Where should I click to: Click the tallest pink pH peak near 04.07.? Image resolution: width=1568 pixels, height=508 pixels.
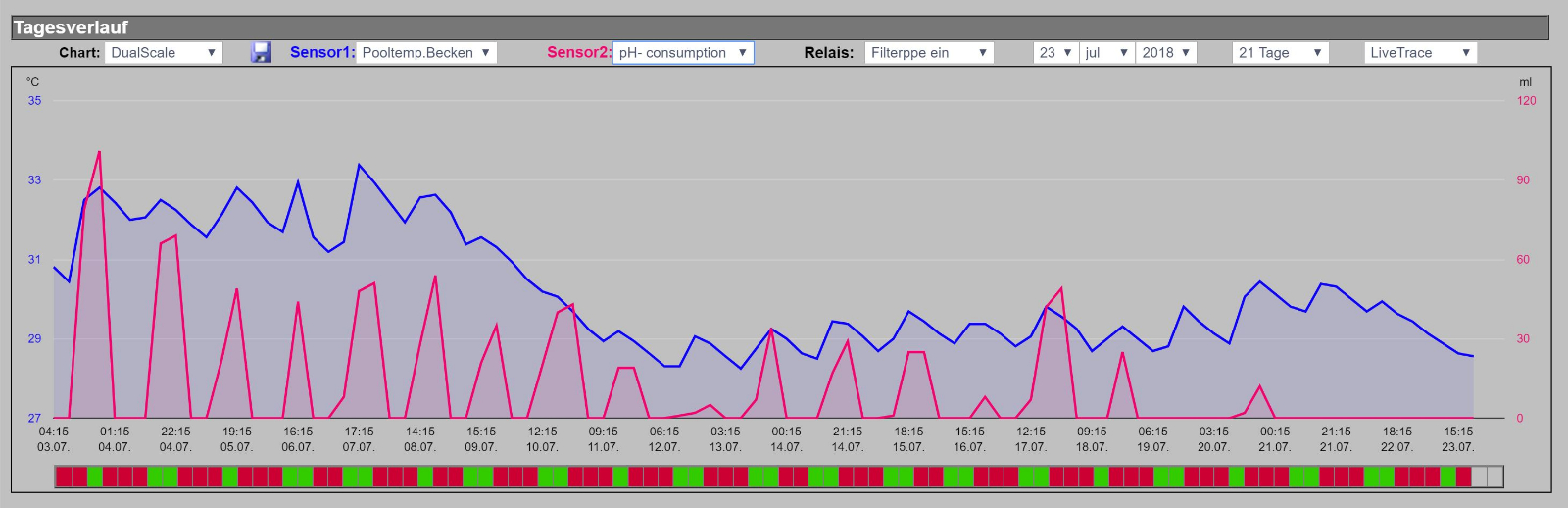99,153
